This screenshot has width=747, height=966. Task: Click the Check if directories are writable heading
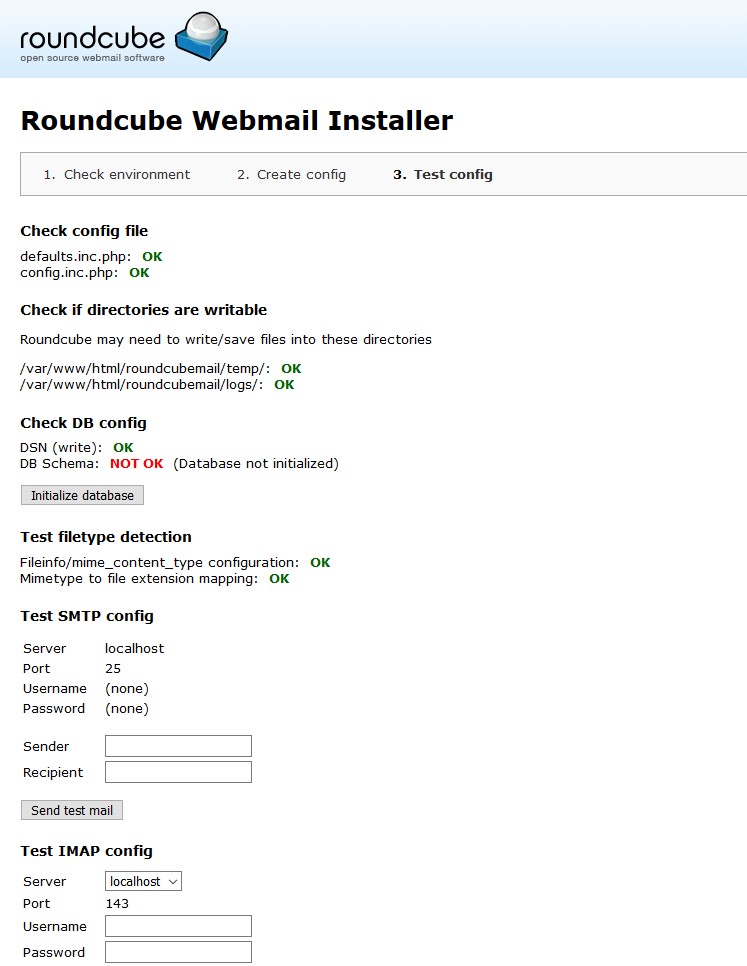(x=143, y=310)
